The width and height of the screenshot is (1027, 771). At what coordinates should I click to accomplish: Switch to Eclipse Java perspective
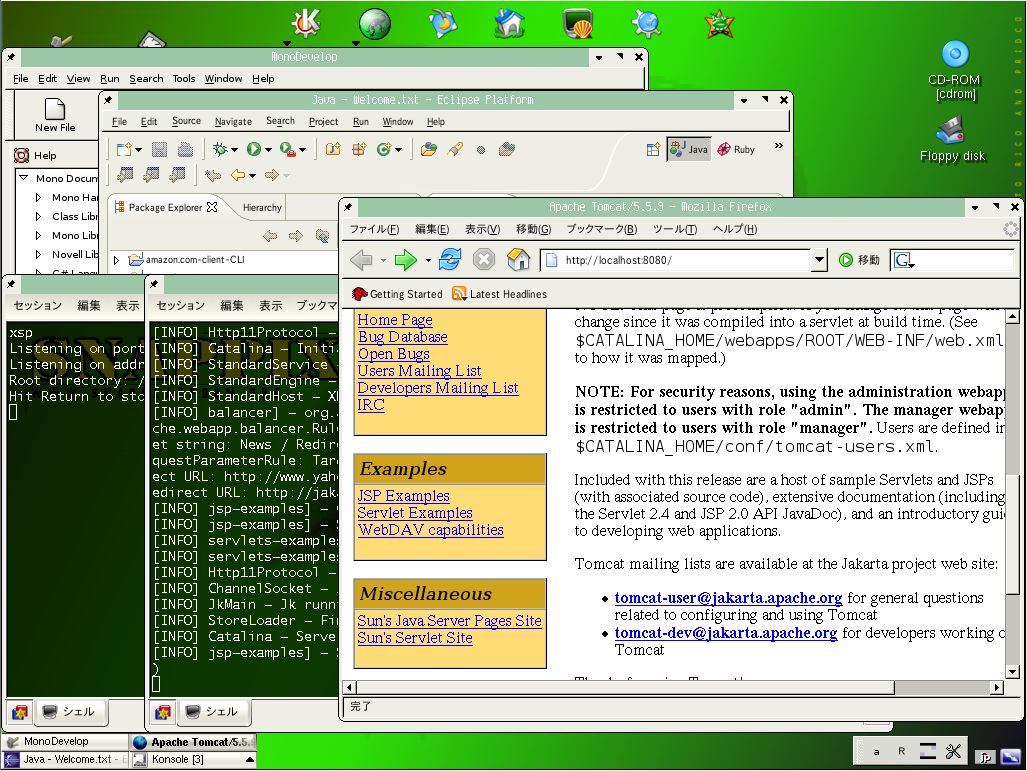(x=688, y=149)
